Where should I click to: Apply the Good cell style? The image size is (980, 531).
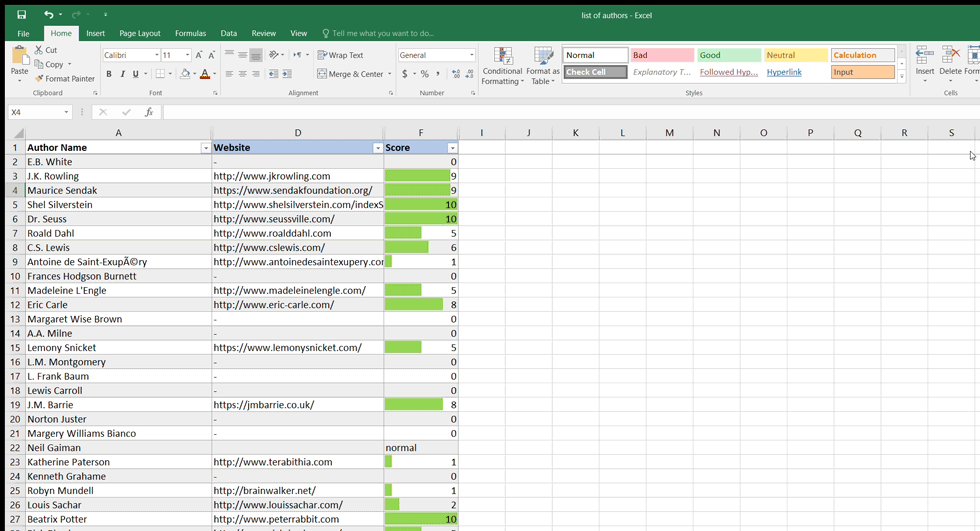pos(729,55)
